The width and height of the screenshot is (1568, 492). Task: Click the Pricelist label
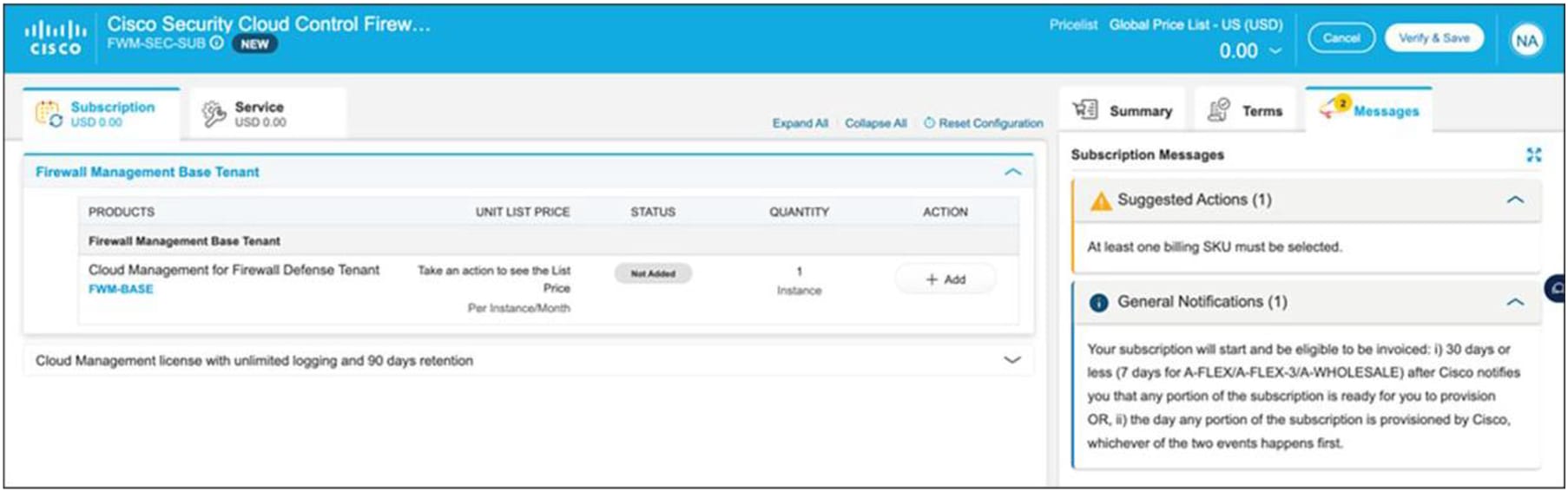[1073, 25]
